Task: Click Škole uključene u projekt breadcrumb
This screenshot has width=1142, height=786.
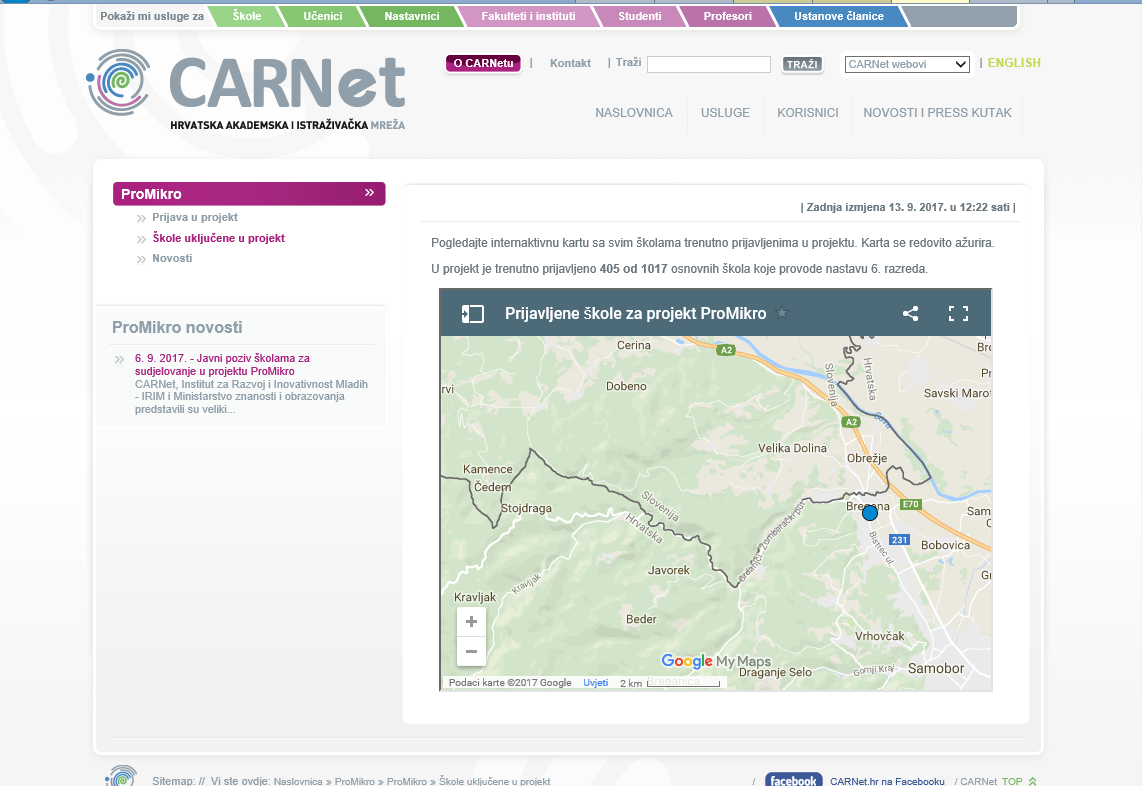Action: pos(495,781)
